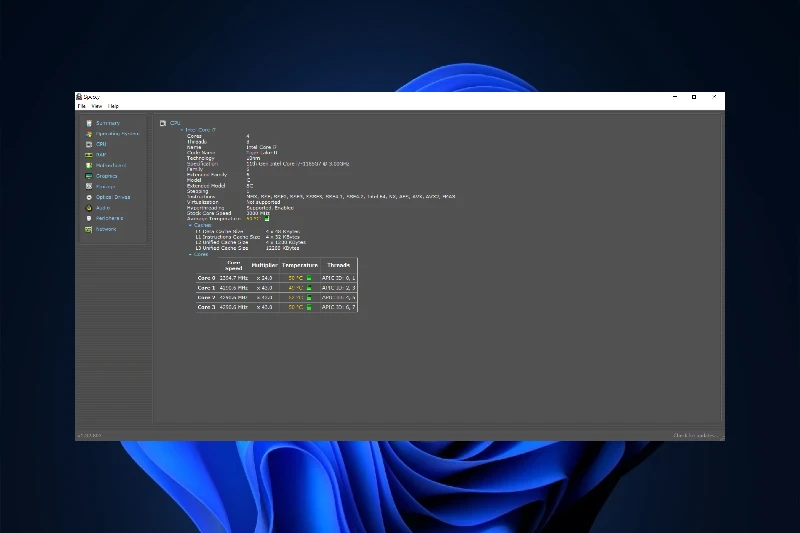Viewport: 800px width, 533px height.
Task: Click Core 2 green temperature indicator
Action: [x=309, y=297]
